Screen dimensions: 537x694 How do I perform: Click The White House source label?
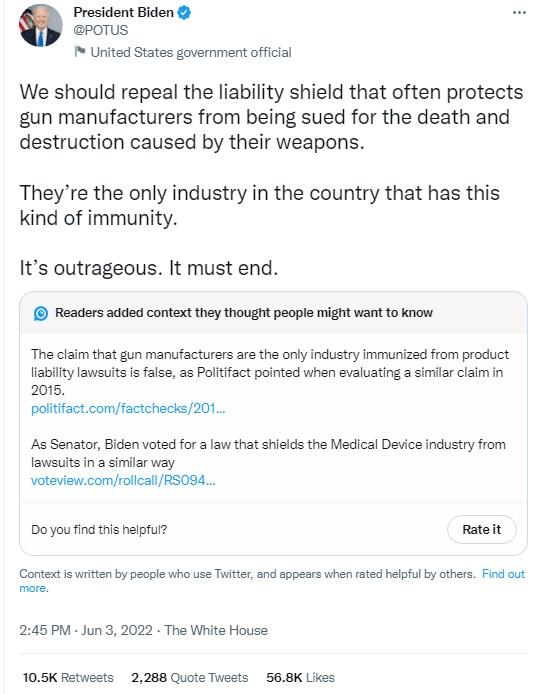pyautogui.click(x=216, y=630)
